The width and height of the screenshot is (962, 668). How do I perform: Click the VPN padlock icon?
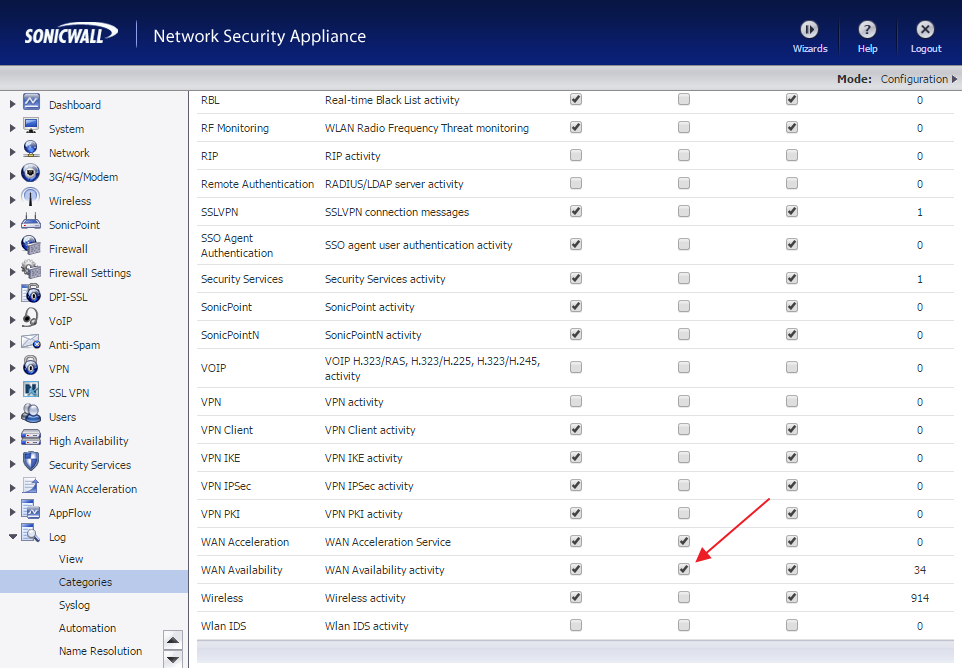pos(31,366)
